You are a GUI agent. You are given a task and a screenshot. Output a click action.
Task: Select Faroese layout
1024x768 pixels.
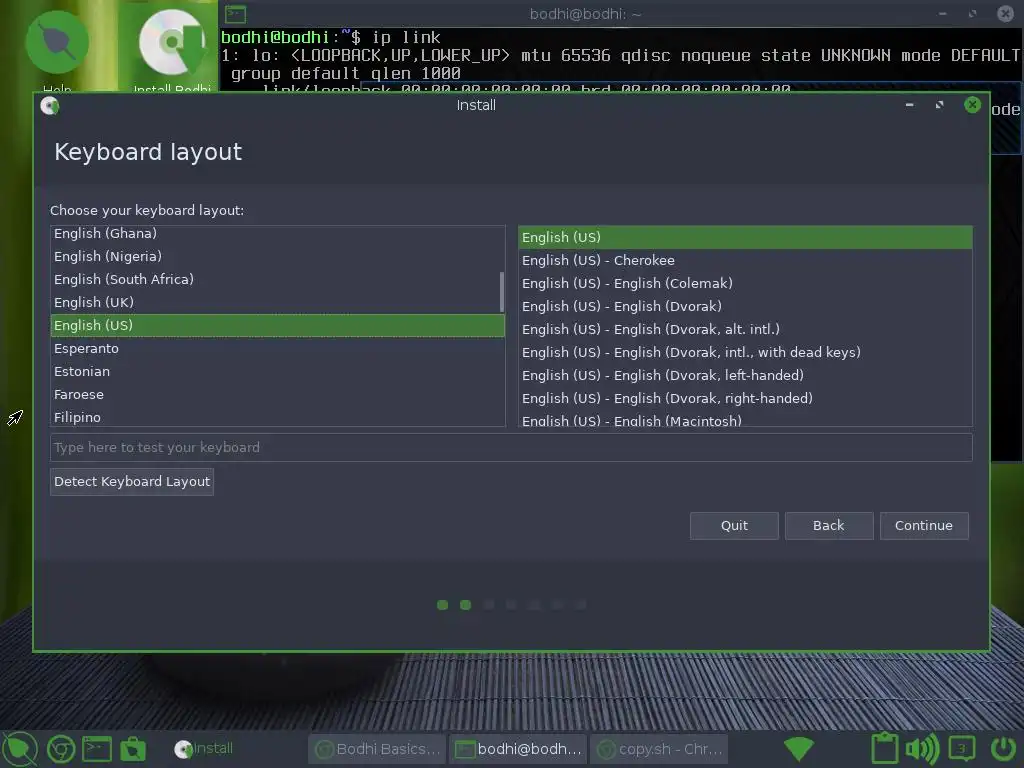tap(278, 394)
